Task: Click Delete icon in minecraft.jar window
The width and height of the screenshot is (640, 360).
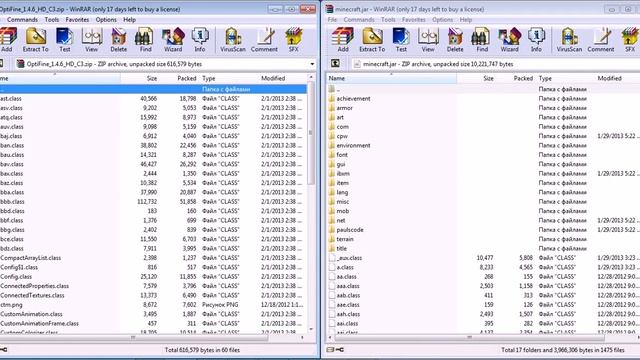Action: [455, 40]
